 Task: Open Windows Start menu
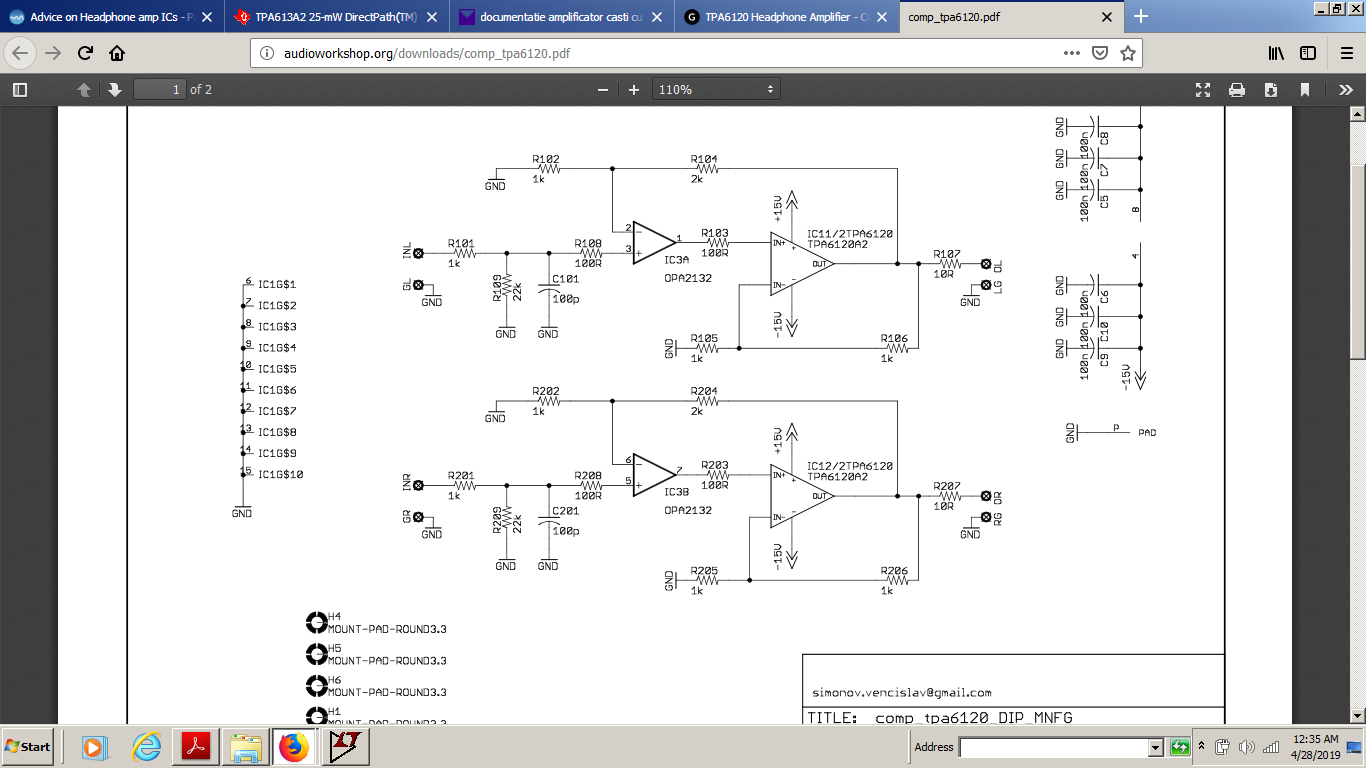28,747
